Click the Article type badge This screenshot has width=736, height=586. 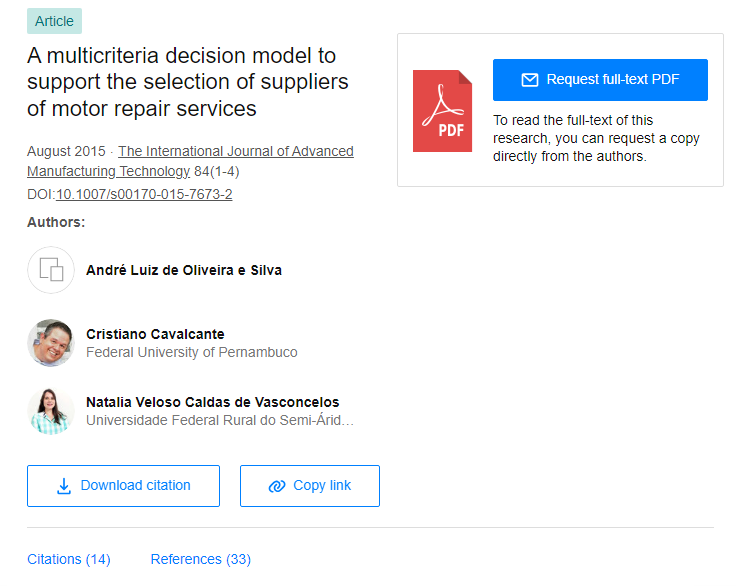click(x=54, y=21)
